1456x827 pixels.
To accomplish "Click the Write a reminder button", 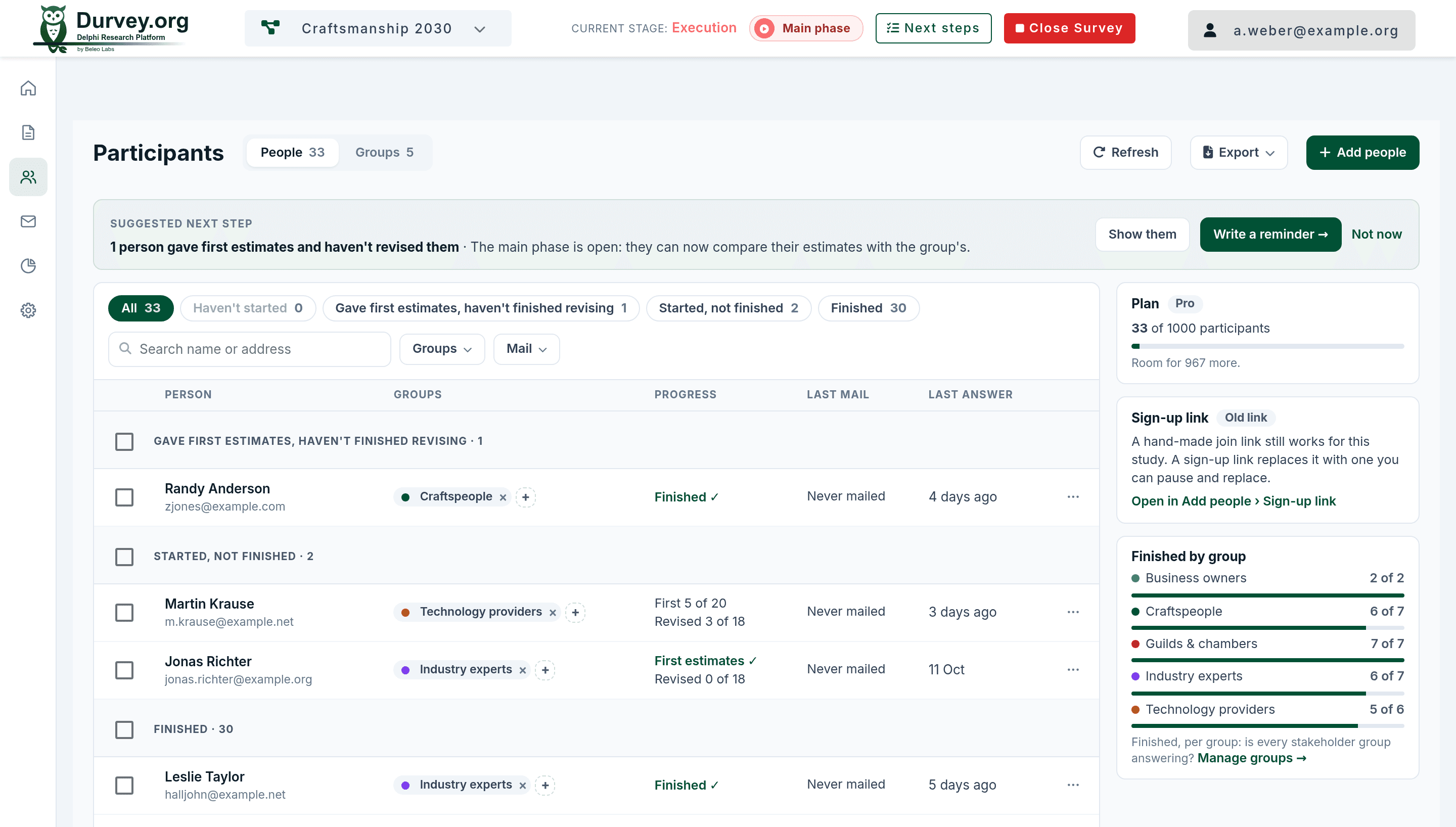I will coord(1270,235).
